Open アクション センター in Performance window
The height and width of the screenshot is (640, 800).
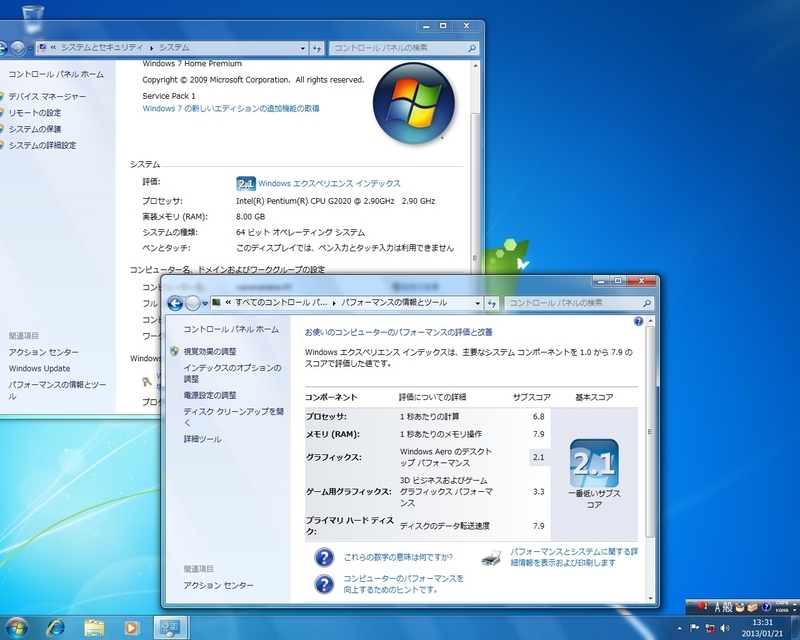click(x=218, y=585)
